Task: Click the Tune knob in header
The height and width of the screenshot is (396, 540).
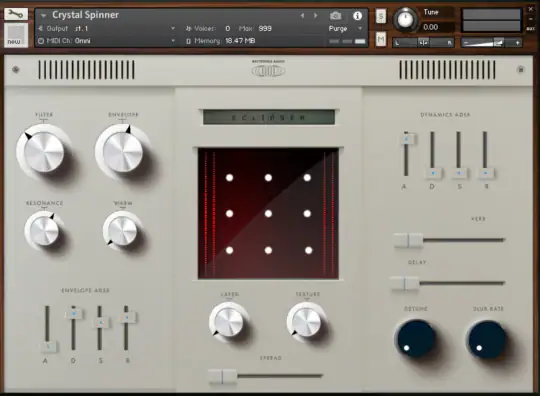Action: coord(405,19)
